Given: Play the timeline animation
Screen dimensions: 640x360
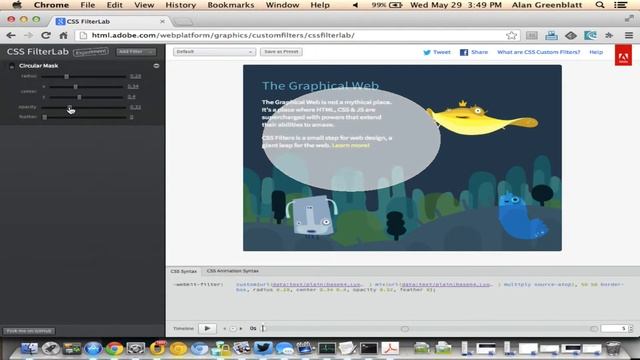Looking at the screenshot, I should tap(207, 329).
